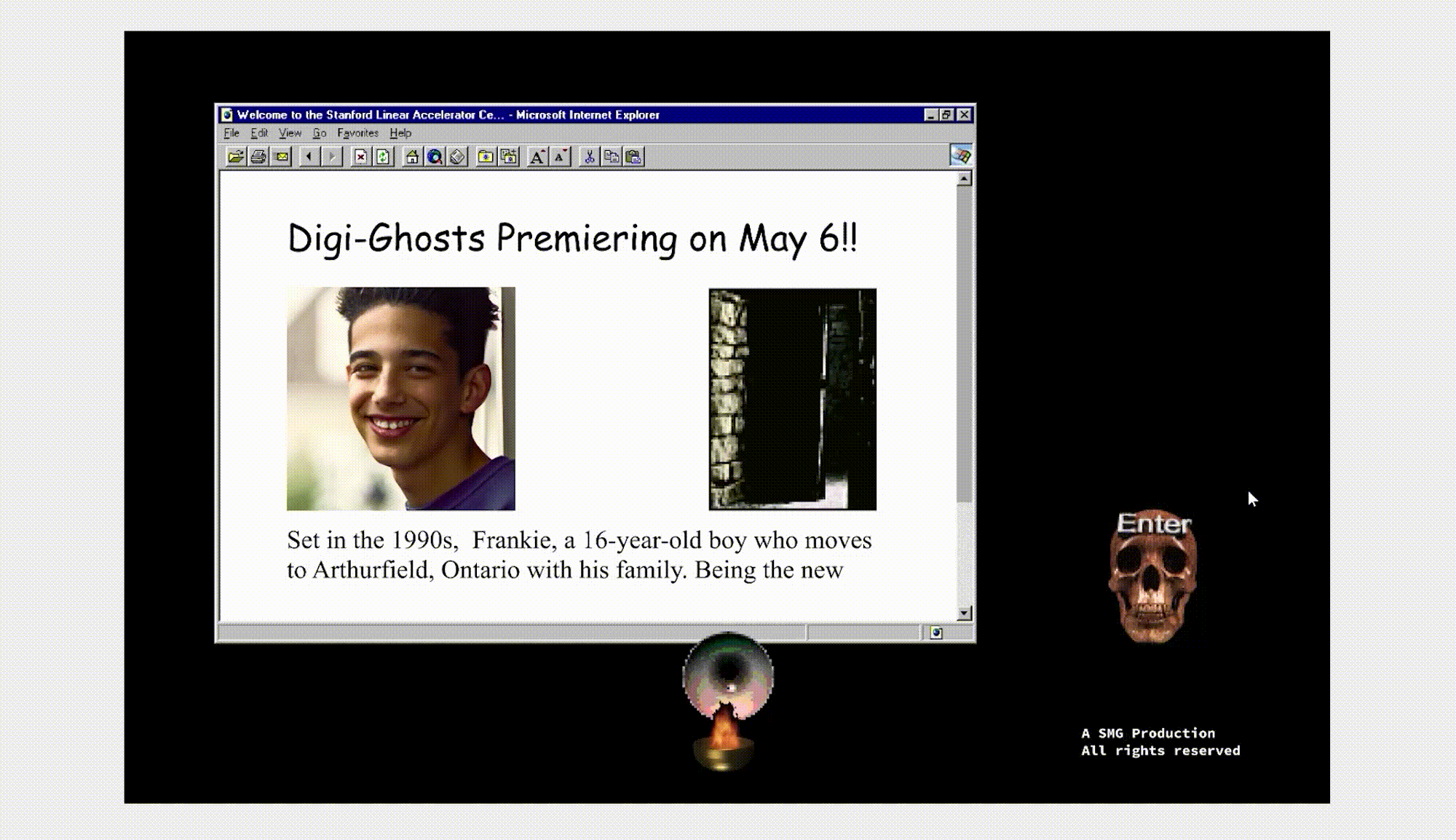
Task: Open the View menu
Action: [x=290, y=133]
